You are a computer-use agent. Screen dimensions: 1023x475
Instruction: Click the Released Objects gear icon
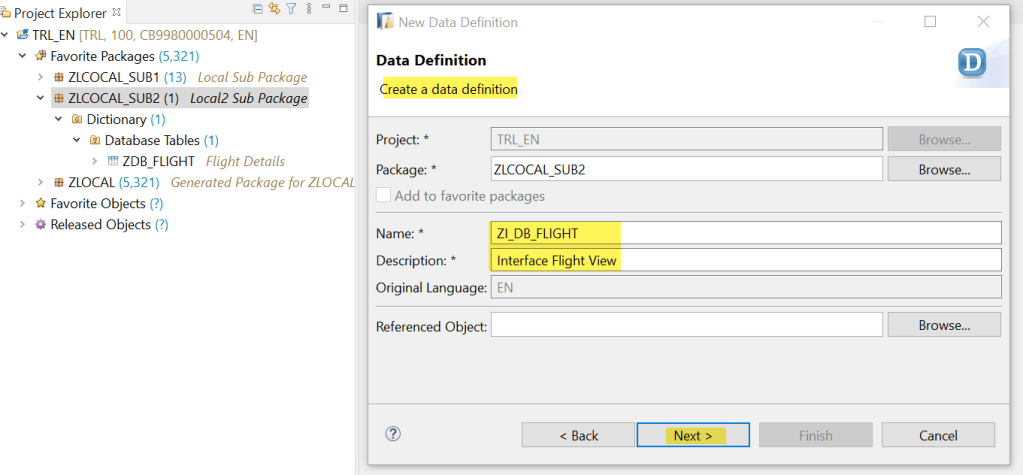point(41,225)
